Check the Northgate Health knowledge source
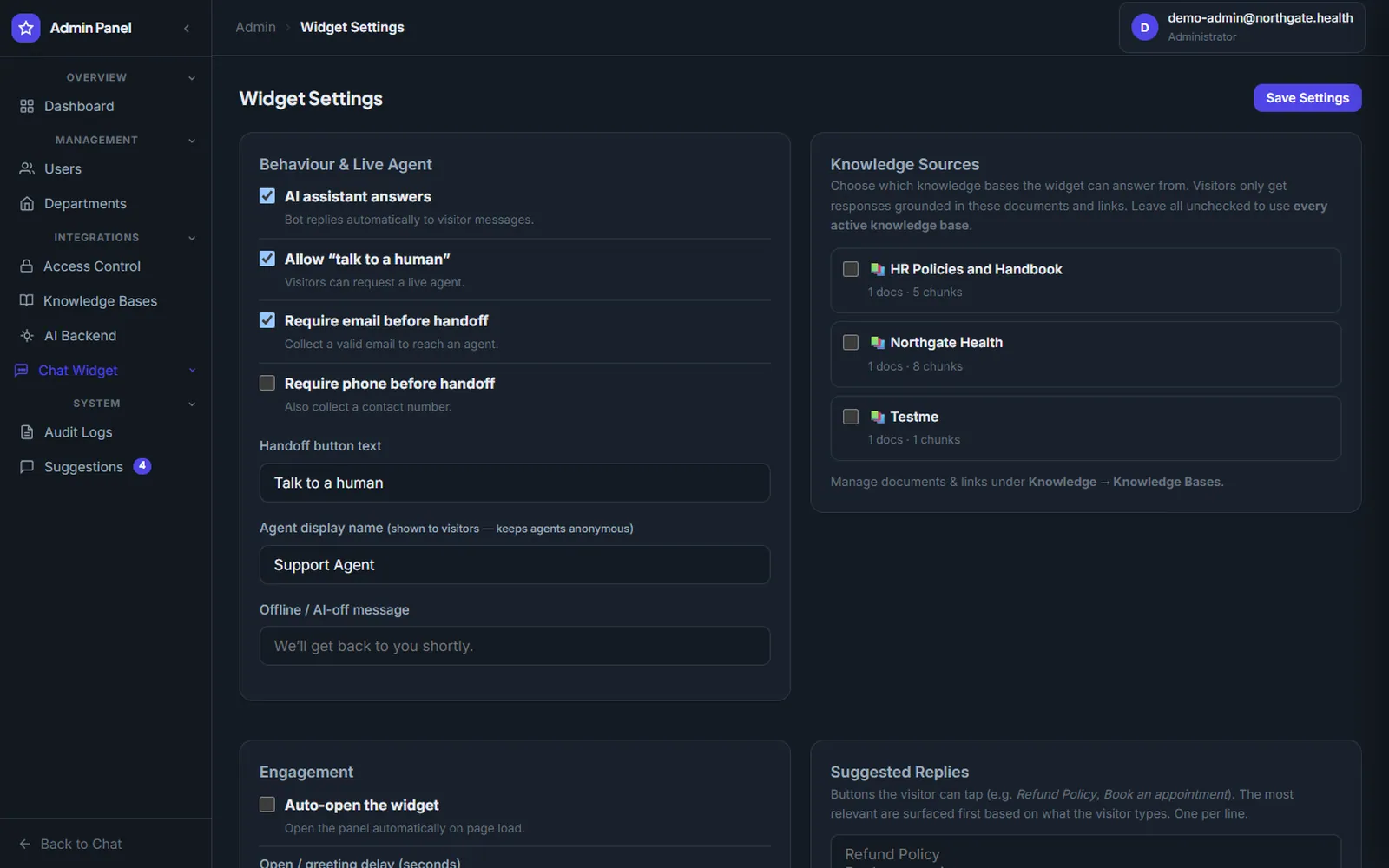Viewport: 1389px width, 868px height. tap(851, 343)
